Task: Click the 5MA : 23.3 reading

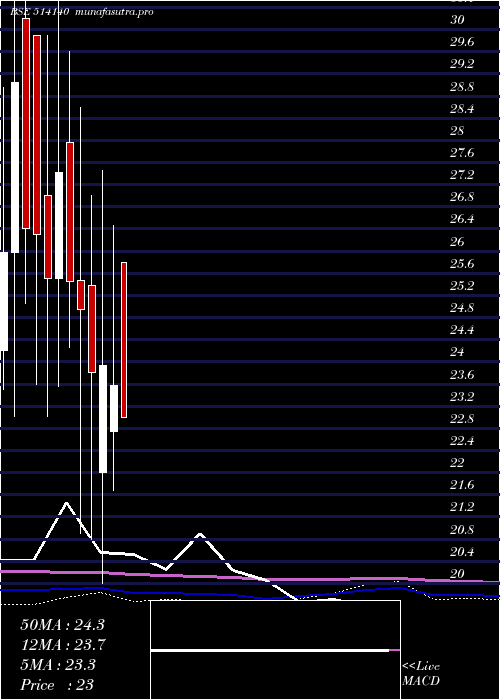Action: (58, 665)
